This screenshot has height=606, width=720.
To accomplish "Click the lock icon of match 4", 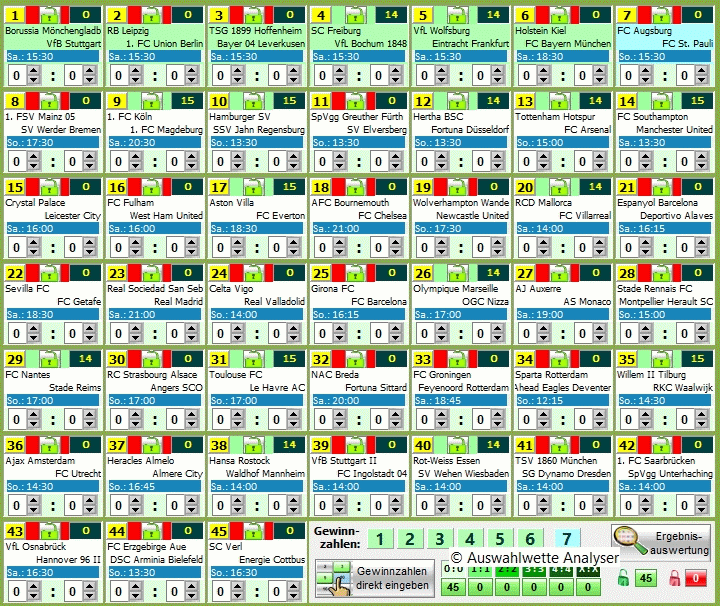I will pos(355,15).
